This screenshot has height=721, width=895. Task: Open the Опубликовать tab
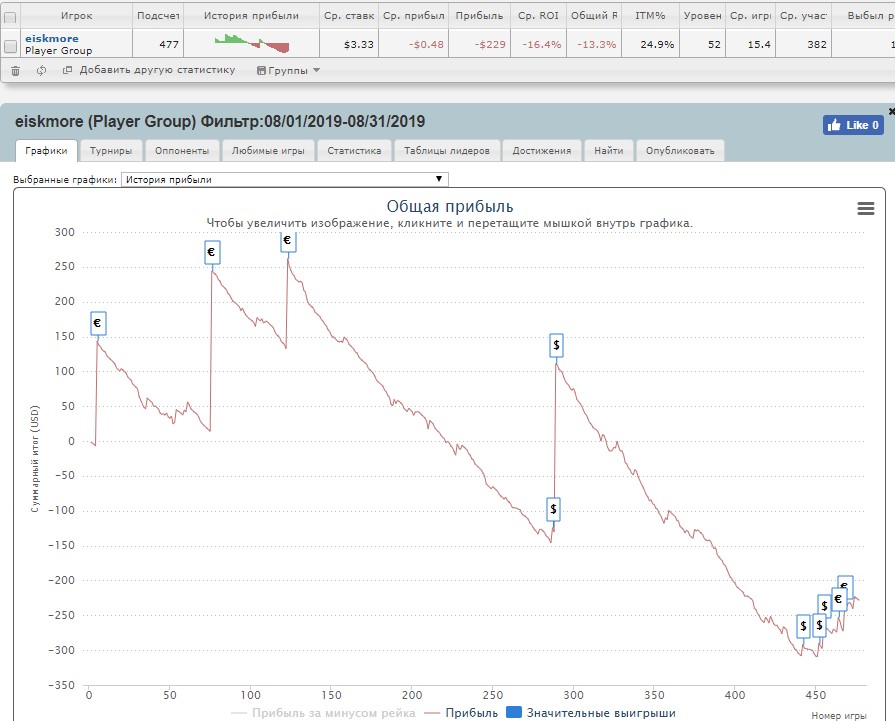680,151
